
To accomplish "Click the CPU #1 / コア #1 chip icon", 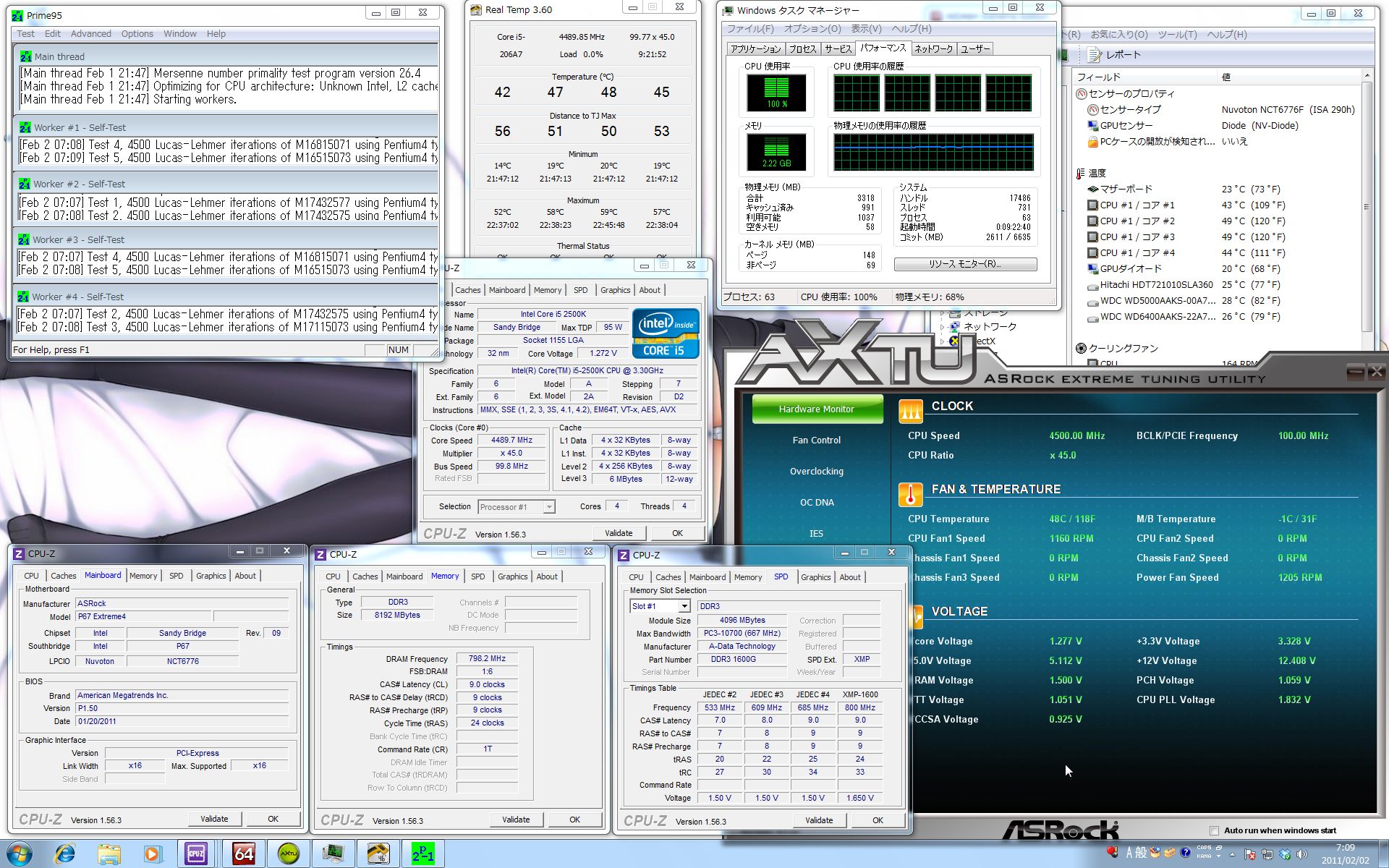I will [1093, 205].
